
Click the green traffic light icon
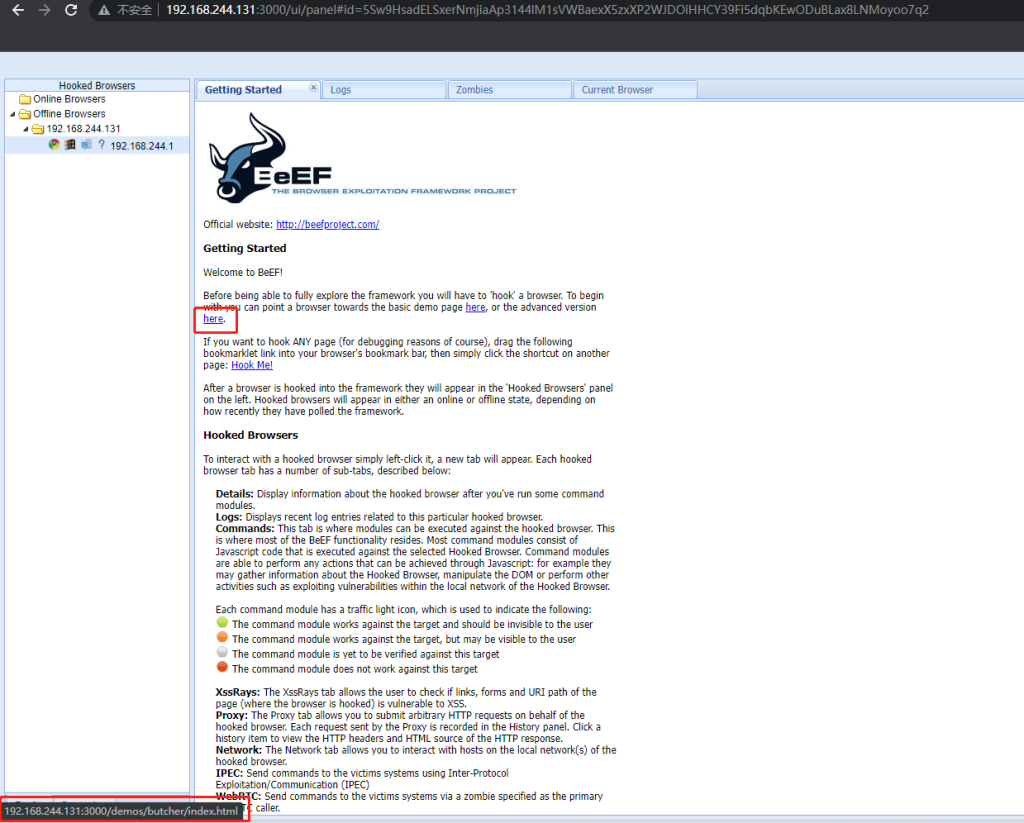tap(222, 622)
